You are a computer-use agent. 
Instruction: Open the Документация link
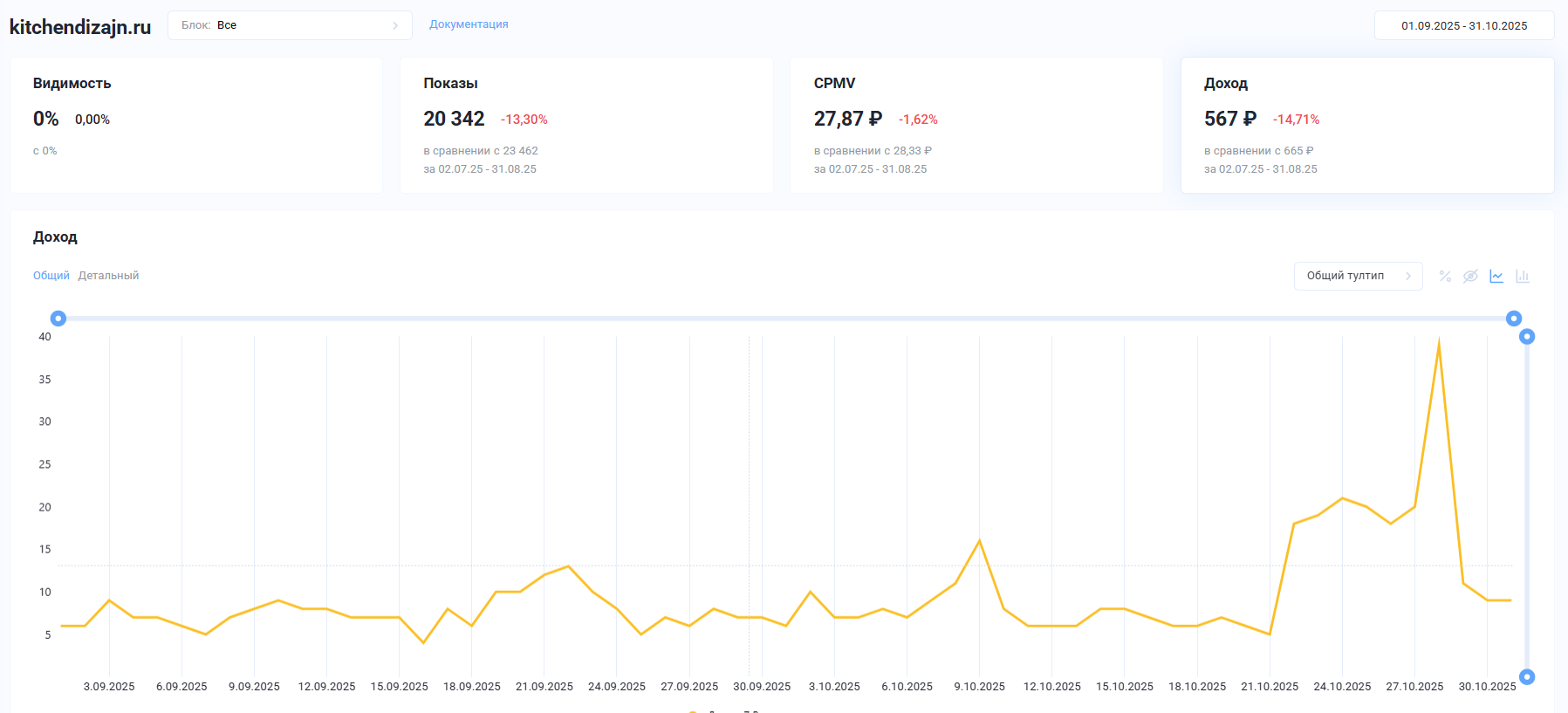point(469,24)
